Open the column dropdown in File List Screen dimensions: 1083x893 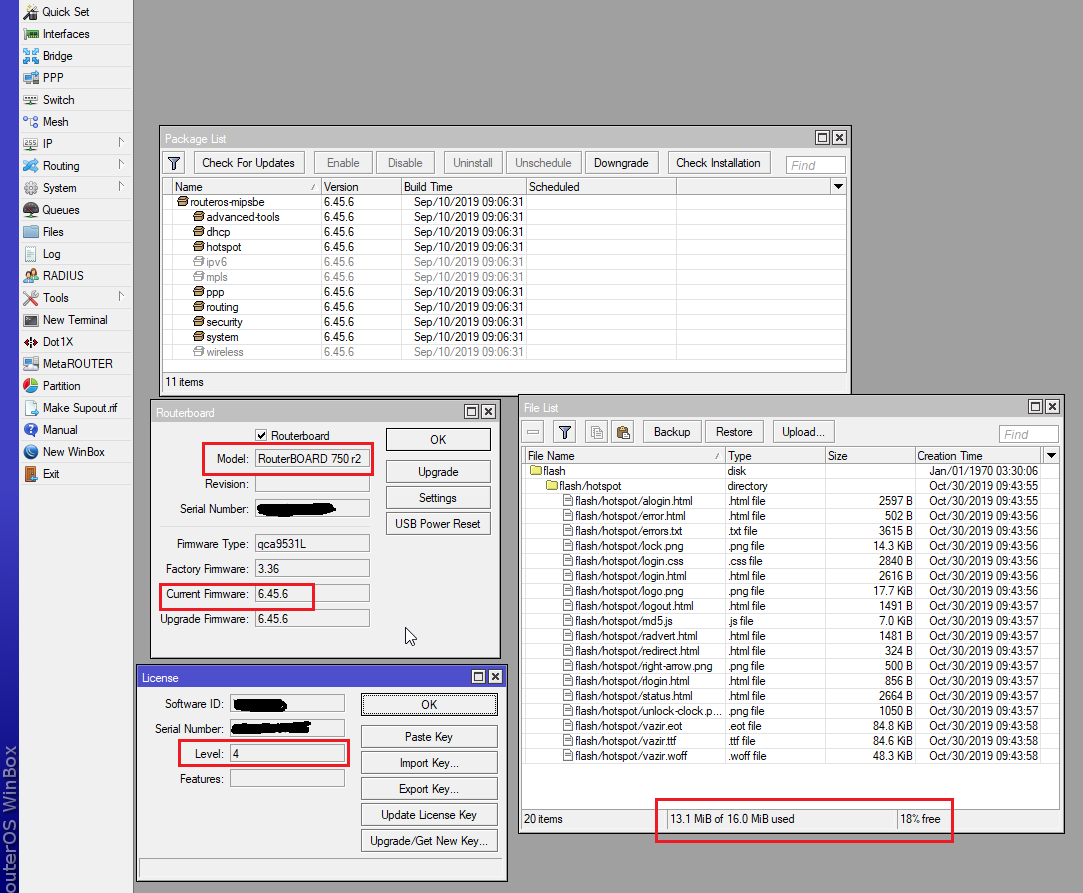(x=1051, y=455)
